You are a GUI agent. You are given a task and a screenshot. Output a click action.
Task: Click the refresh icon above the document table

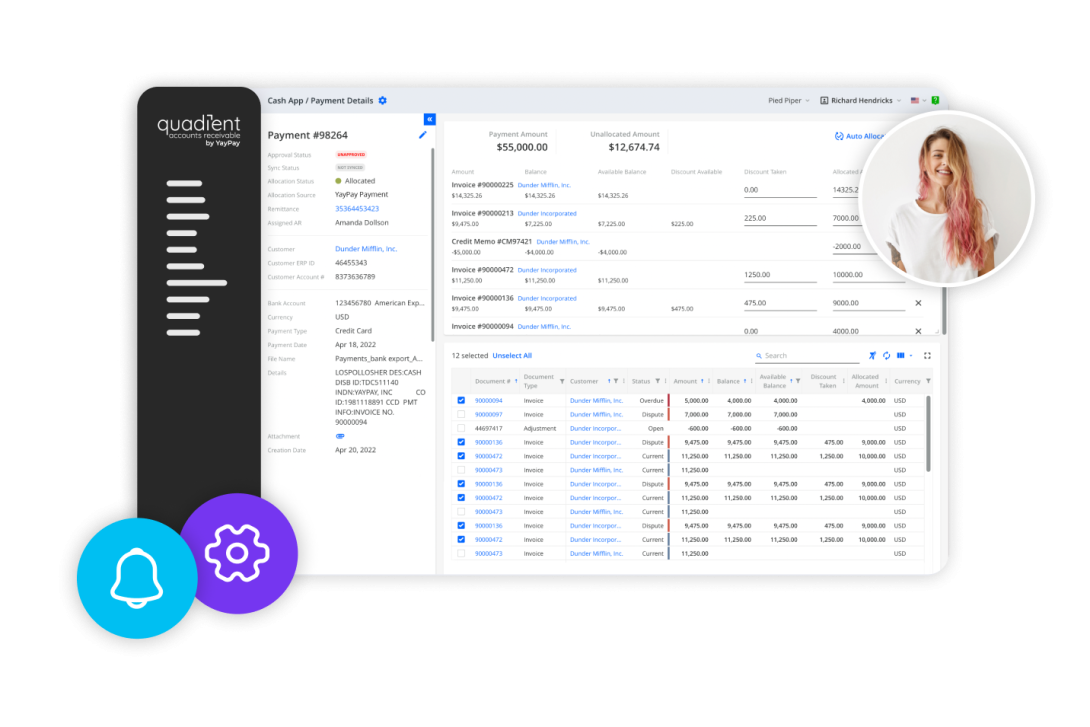886,355
